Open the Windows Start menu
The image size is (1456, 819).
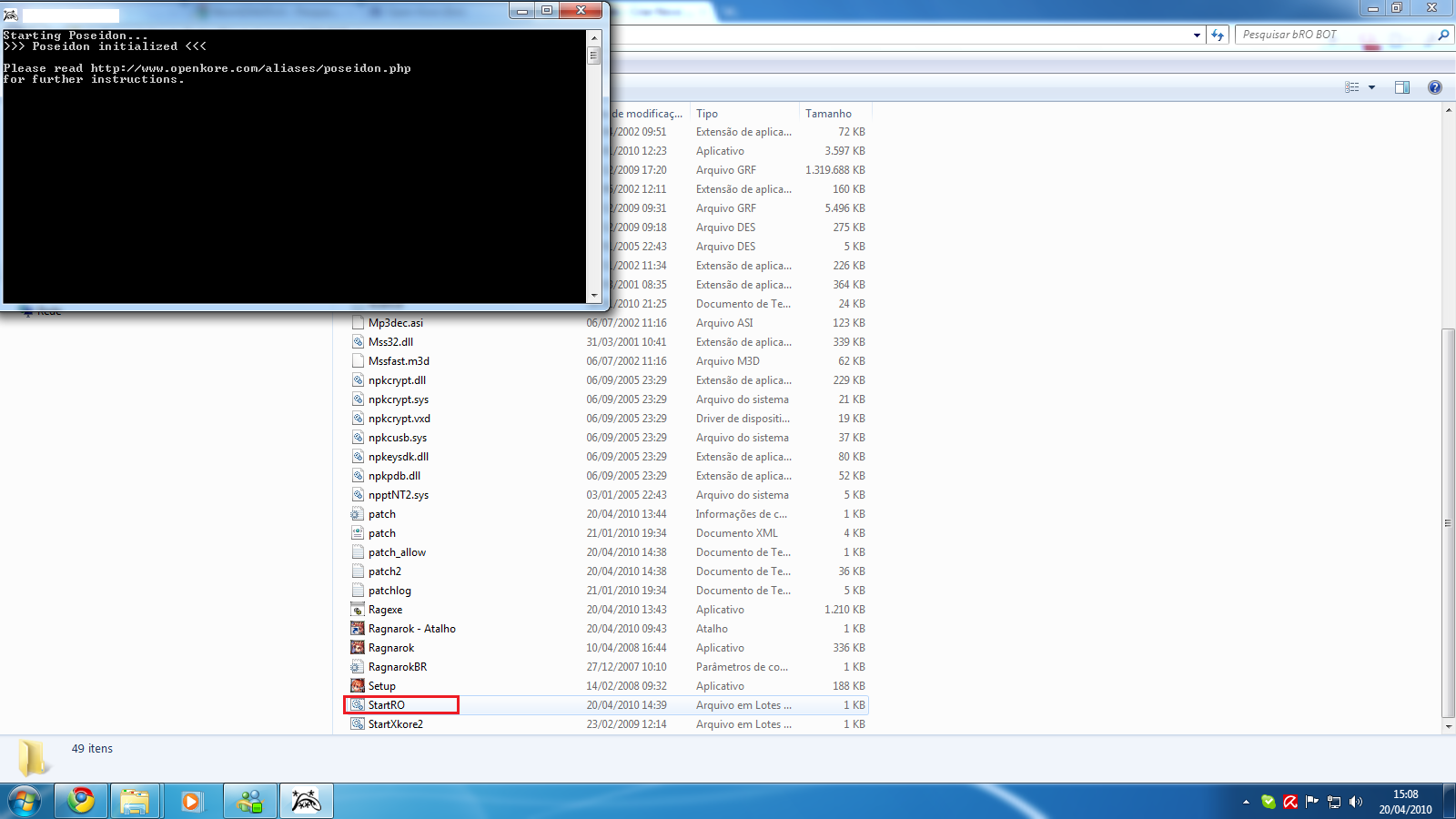coord(25,801)
